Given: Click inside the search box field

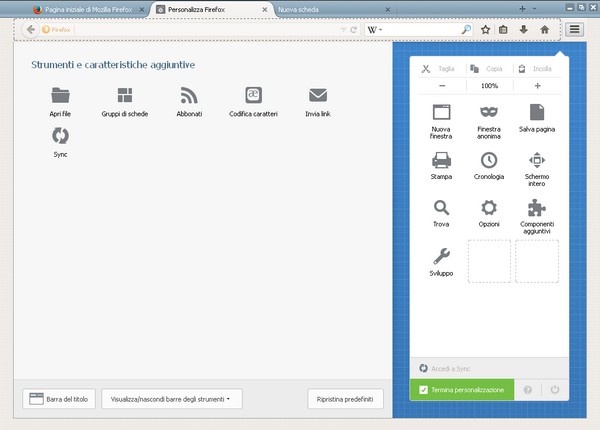Looking at the screenshot, I should [421, 29].
